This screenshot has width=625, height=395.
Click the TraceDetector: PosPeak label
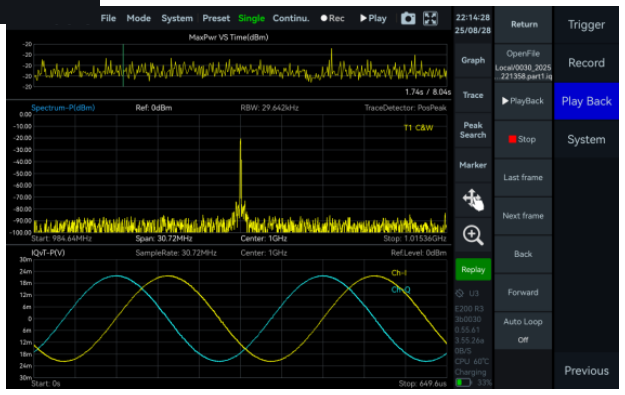[x=405, y=108]
